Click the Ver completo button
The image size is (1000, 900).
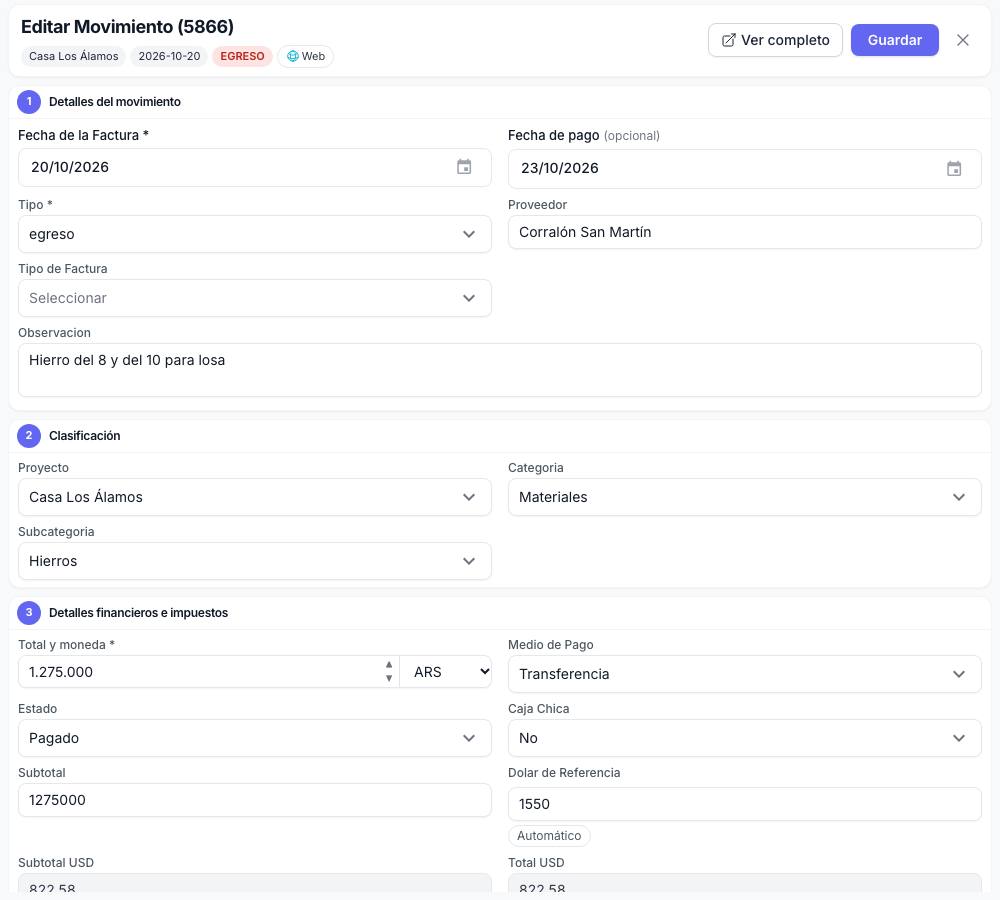(x=775, y=40)
